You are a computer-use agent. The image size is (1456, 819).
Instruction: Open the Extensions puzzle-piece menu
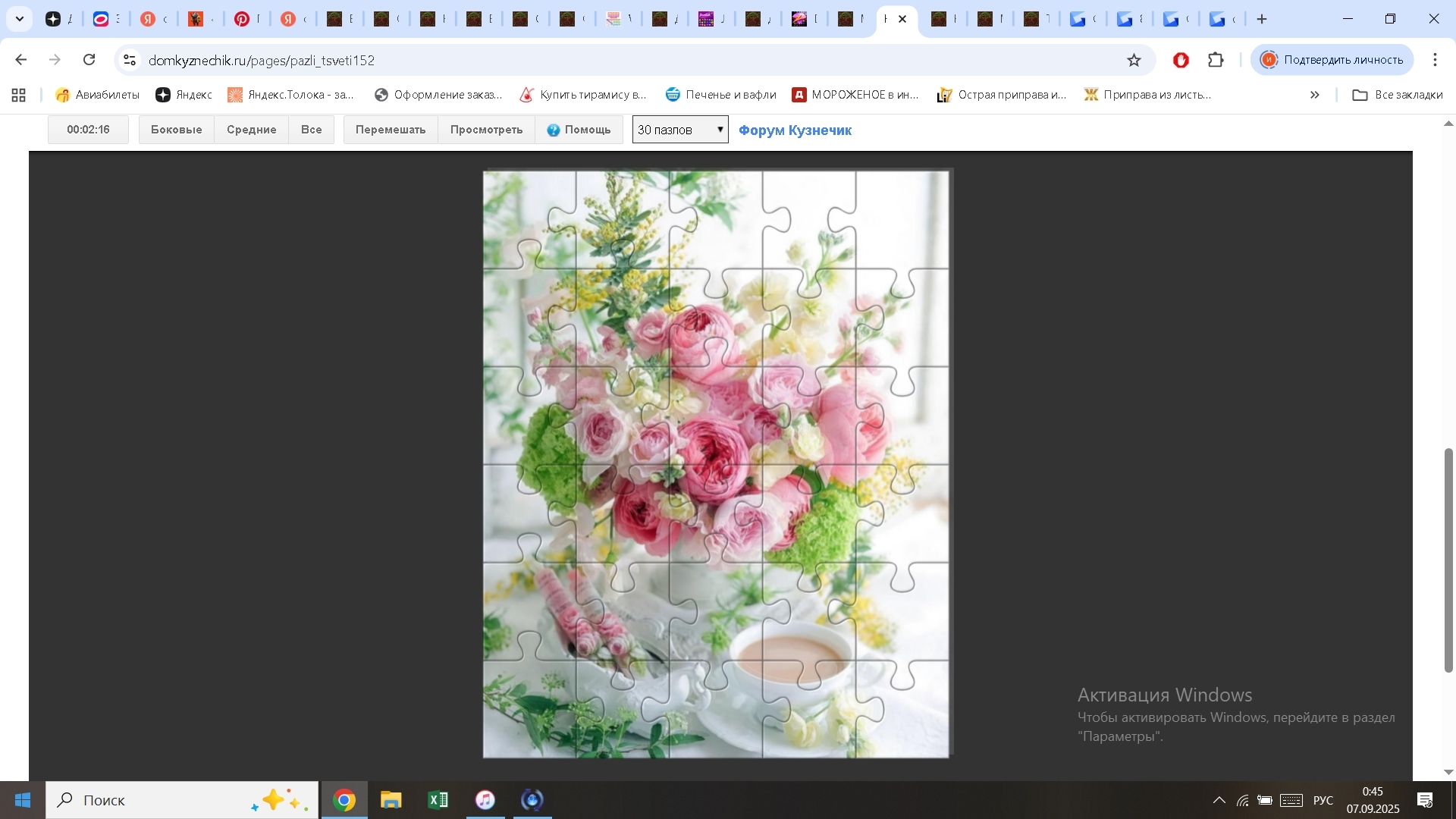click(1216, 60)
